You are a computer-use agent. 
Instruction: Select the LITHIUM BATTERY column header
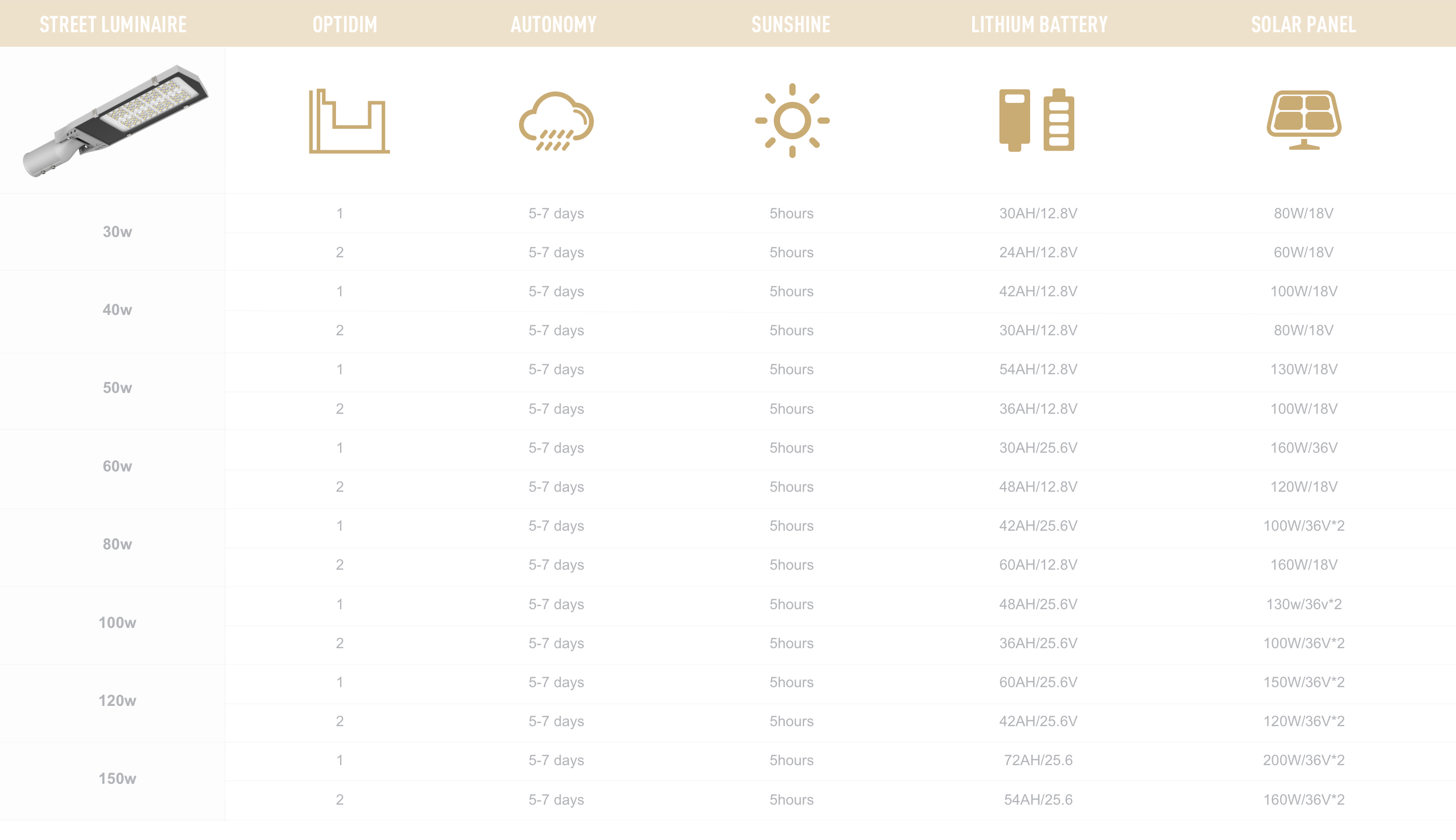tap(1039, 24)
